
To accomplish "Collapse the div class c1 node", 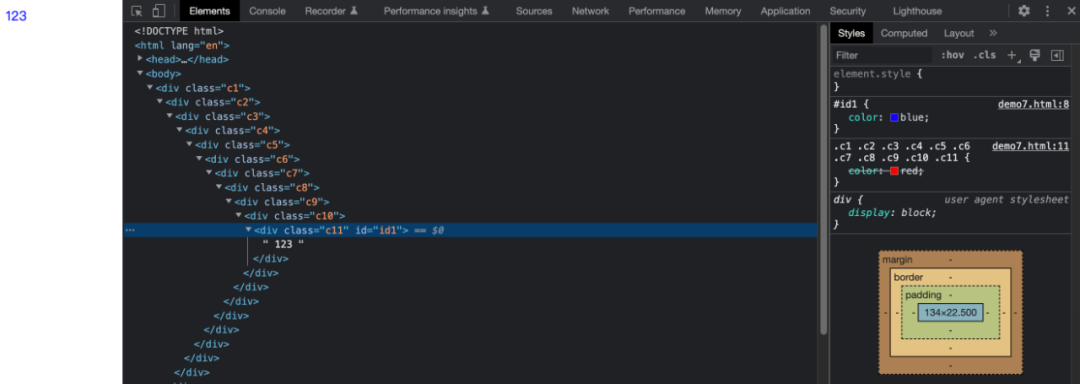I will pos(149,87).
